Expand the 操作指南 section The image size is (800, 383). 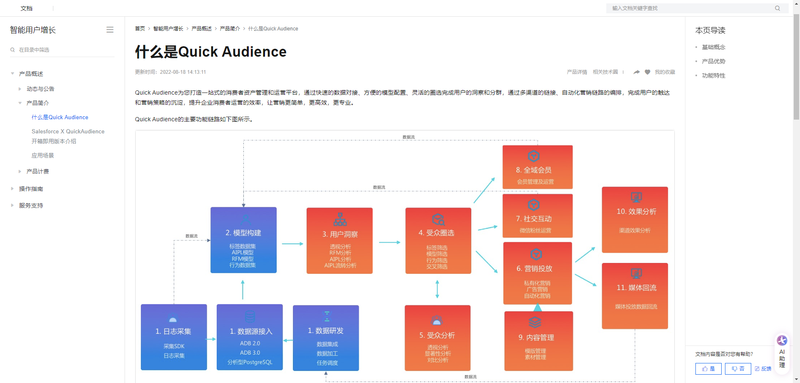click(x=12, y=189)
